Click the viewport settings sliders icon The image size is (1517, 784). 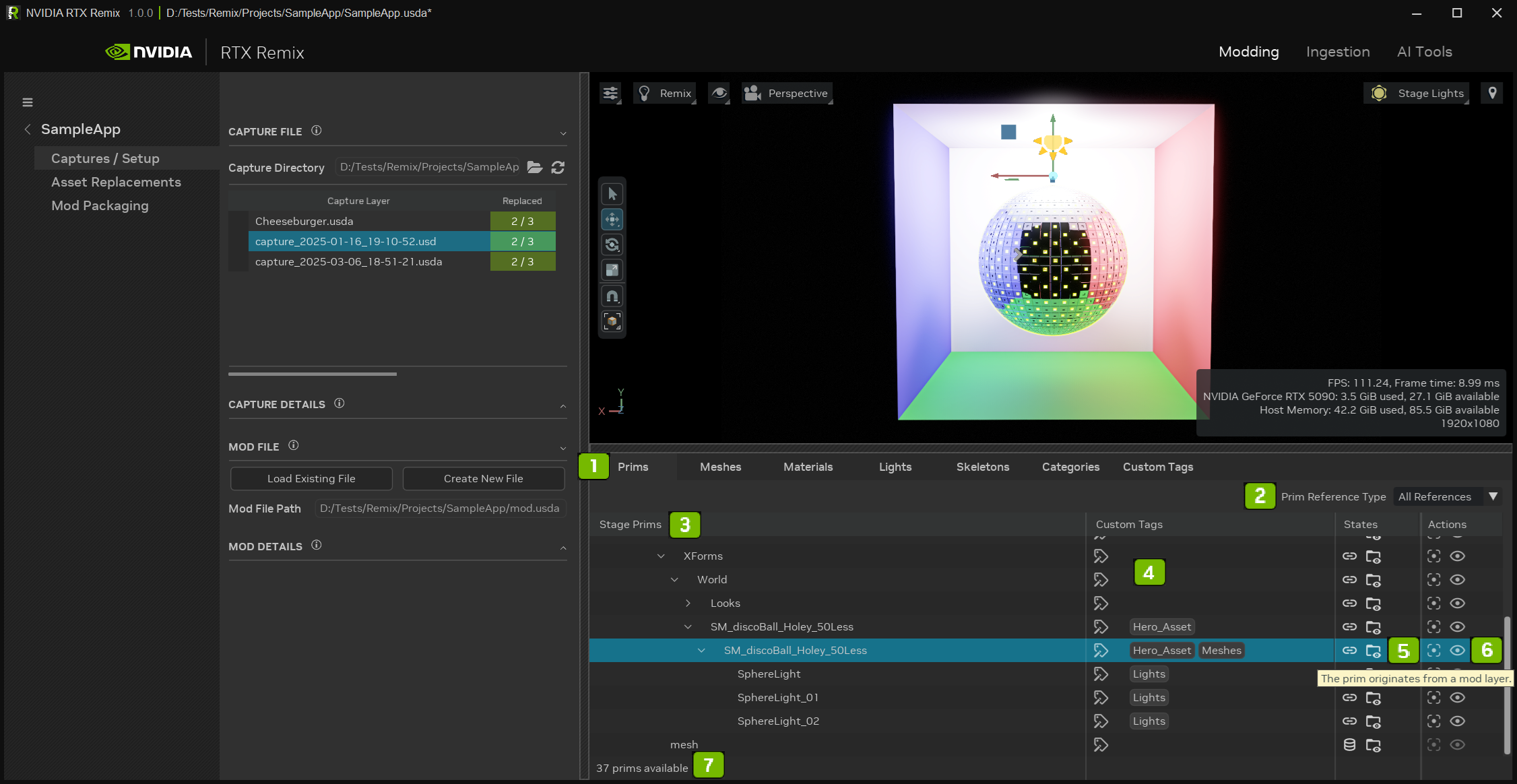coord(610,93)
